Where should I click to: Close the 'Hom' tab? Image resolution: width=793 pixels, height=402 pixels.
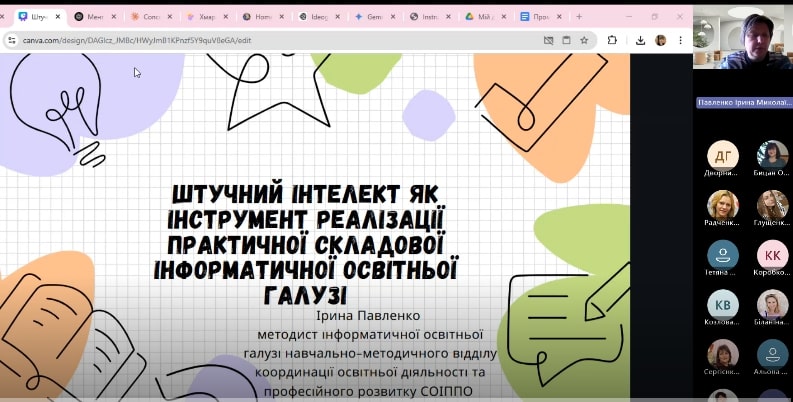click(281, 17)
